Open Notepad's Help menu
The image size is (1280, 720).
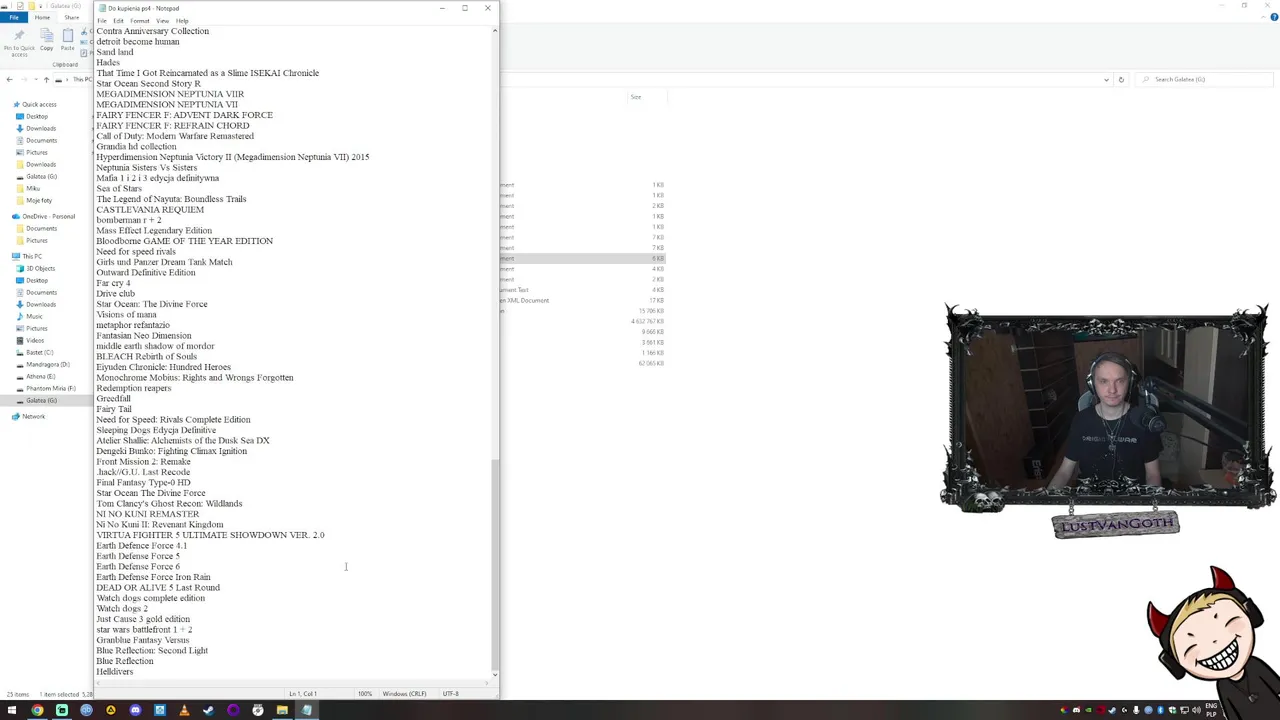tap(182, 21)
